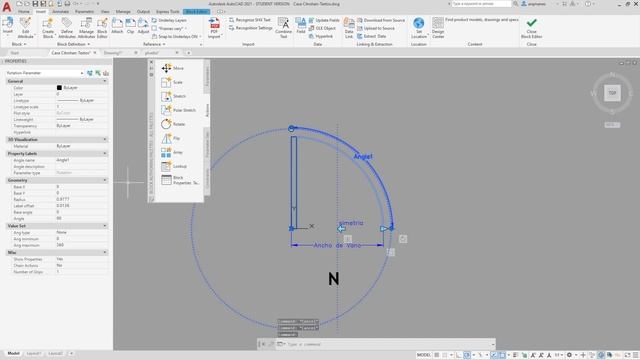Click Download from Source
Screen dimensions: 640x360
click(x=381, y=20)
